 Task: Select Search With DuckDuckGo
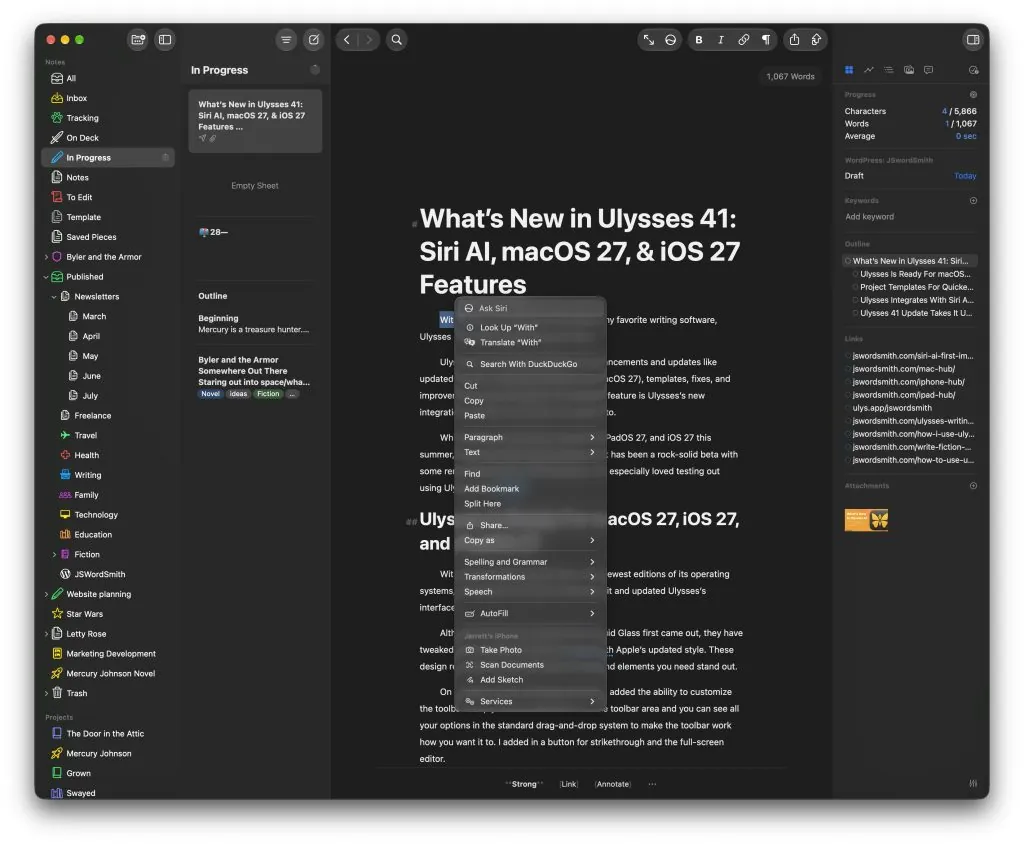(x=530, y=364)
